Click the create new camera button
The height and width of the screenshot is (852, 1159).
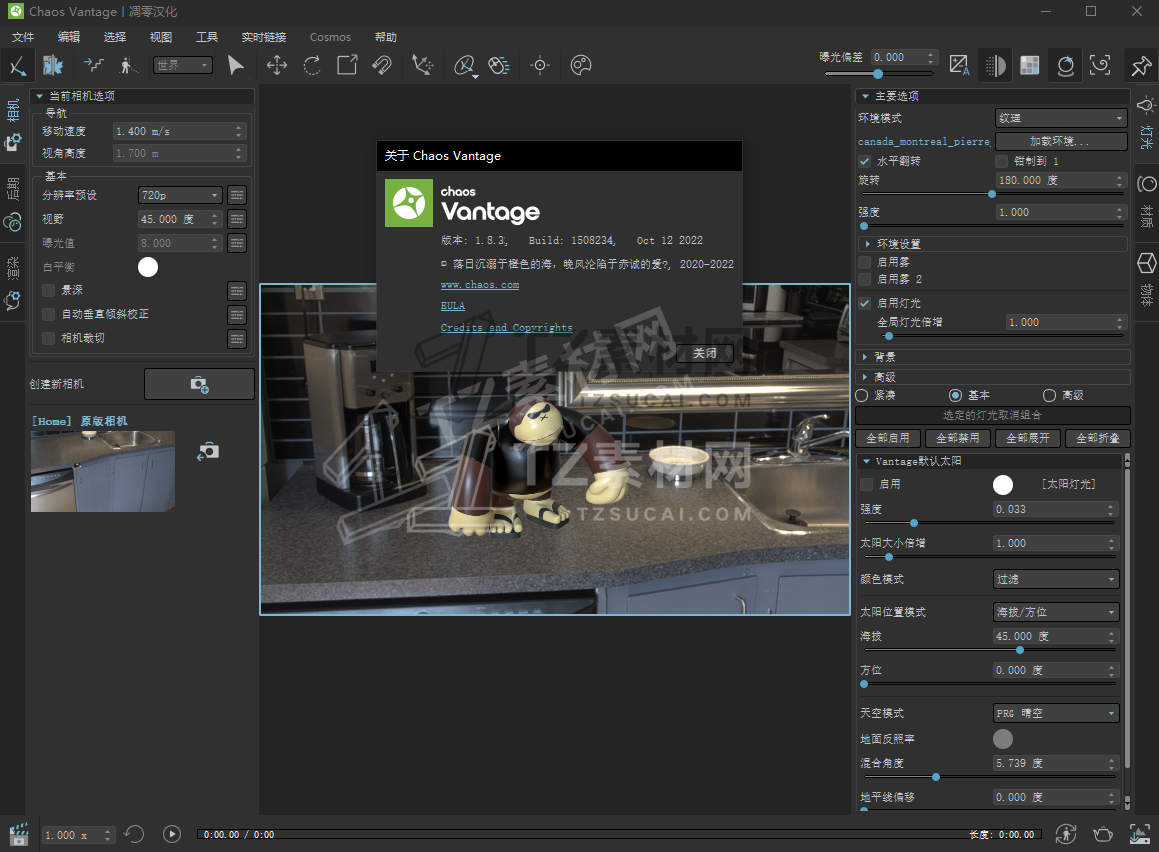[x=199, y=384]
